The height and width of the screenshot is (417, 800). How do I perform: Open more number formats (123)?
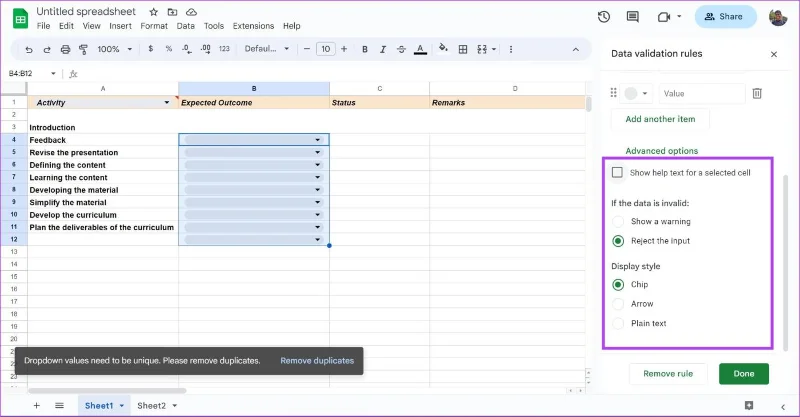pos(224,48)
